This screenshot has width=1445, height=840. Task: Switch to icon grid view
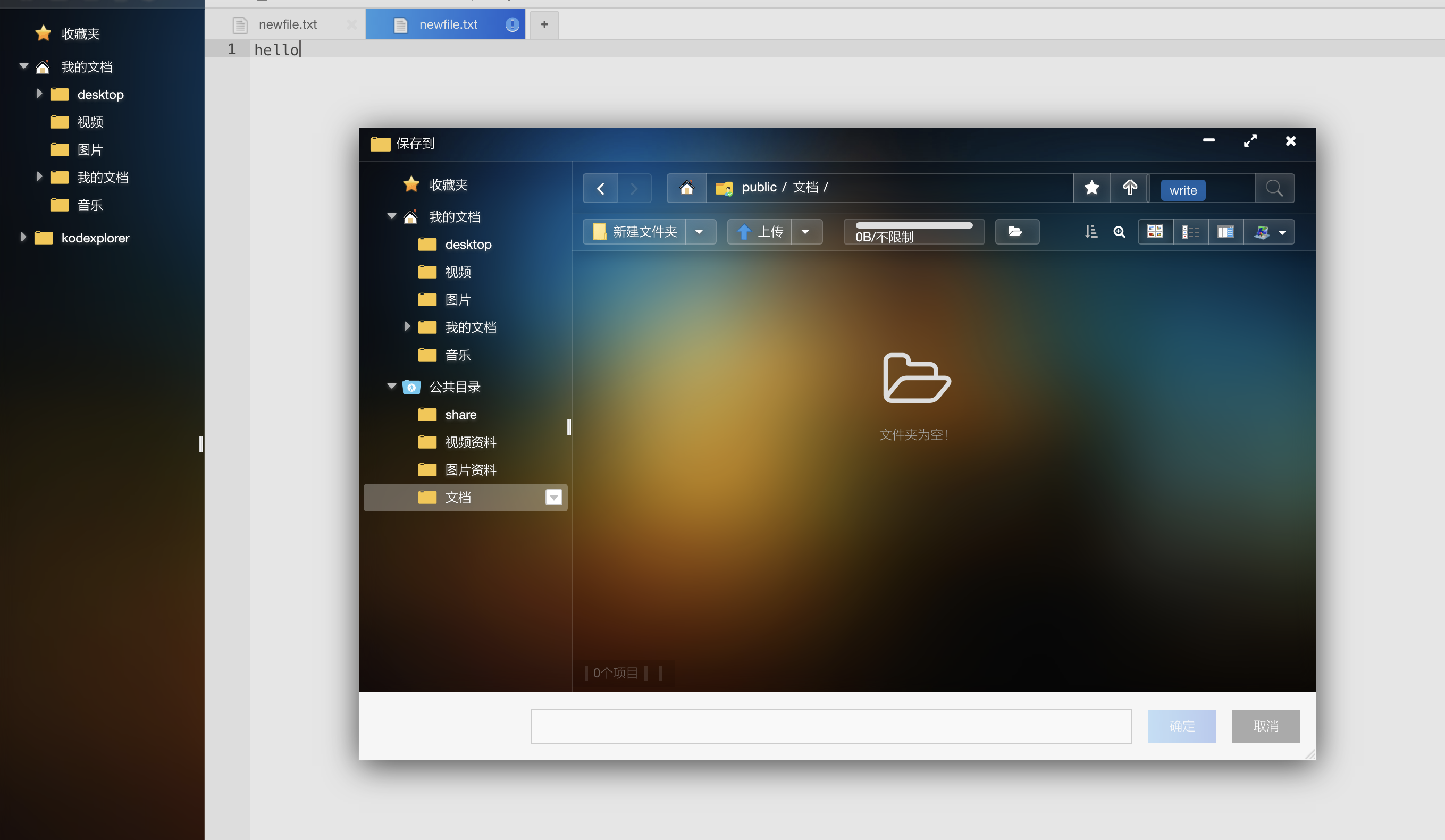click(x=1155, y=232)
